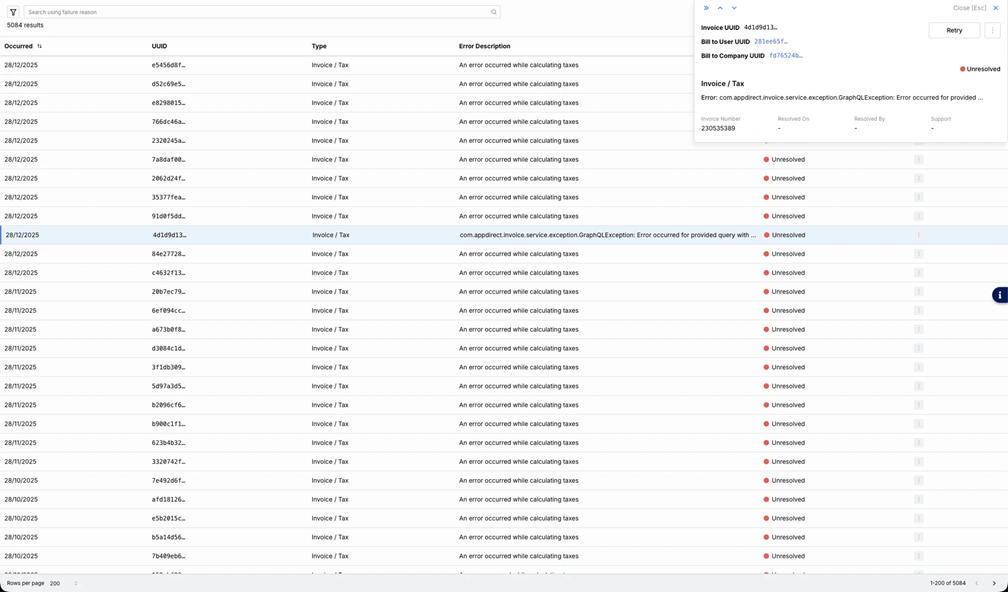The height and width of the screenshot is (592, 1008).
Task: Go to next record with down chevron
Action: coord(734,8)
